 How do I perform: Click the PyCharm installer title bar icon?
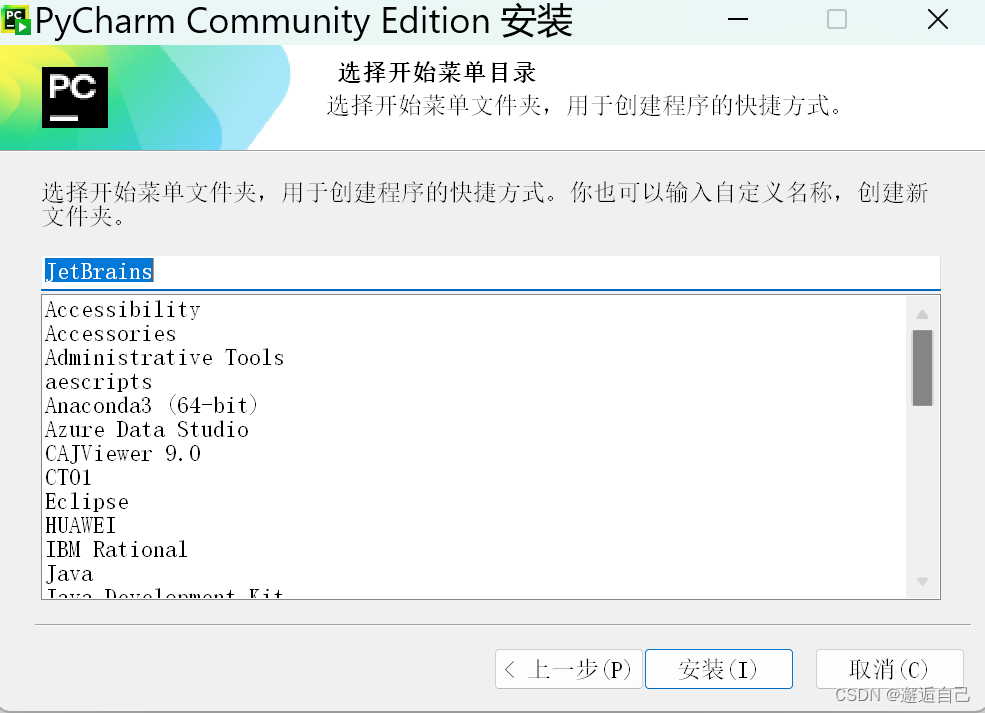pyautogui.click(x=16, y=20)
